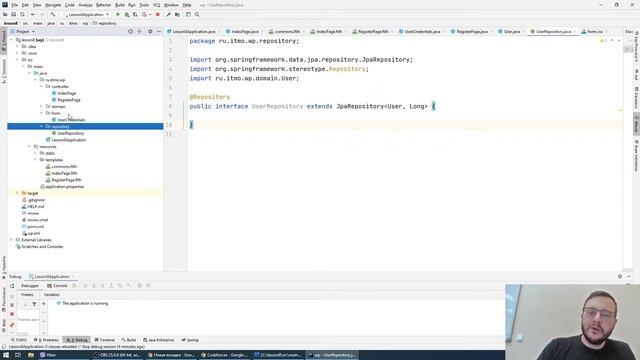The width and height of the screenshot is (640, 360).
Task: Collapse all in Project panel header
Action: (140, 31)
